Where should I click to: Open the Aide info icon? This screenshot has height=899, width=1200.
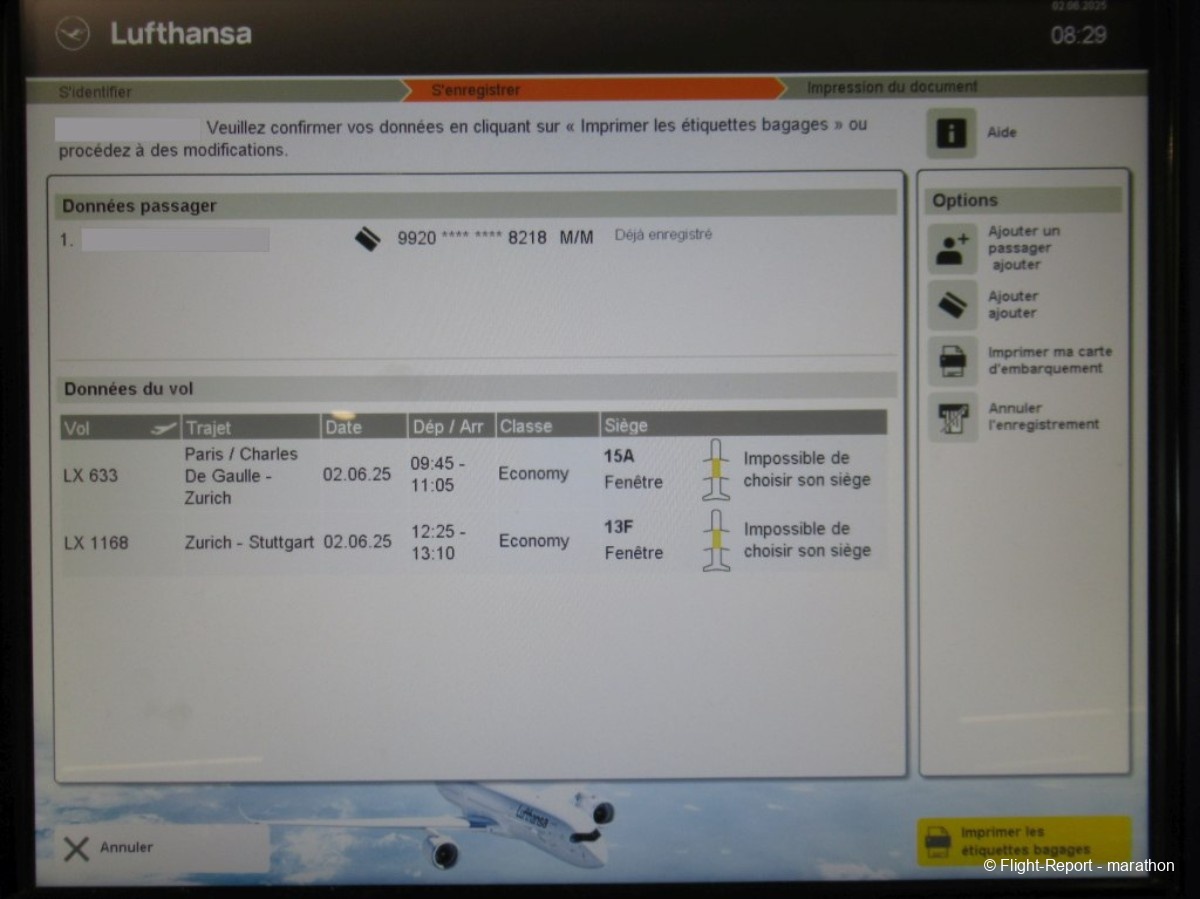[x=951, y=133]
